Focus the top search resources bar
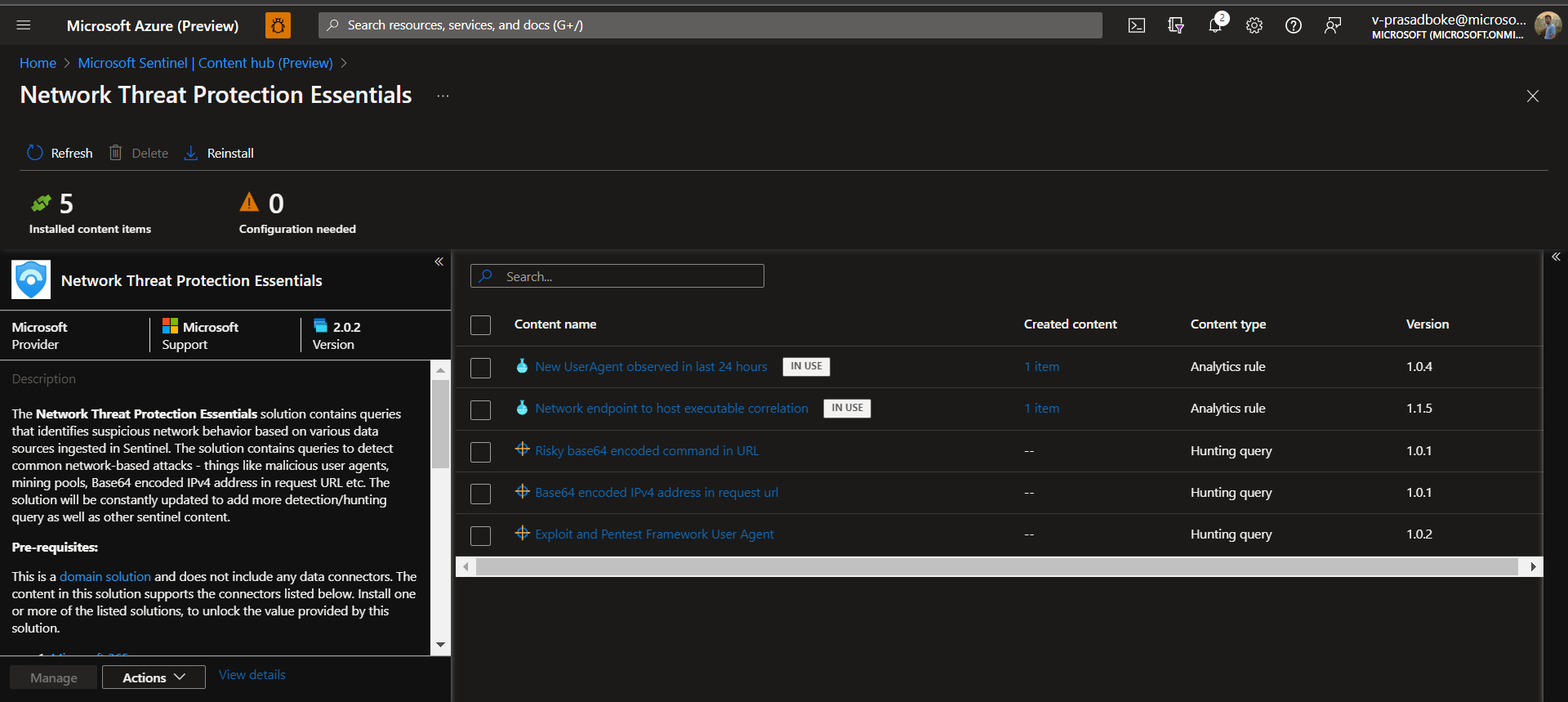Viewport: 1568px width, 702px height. point(710,25)
